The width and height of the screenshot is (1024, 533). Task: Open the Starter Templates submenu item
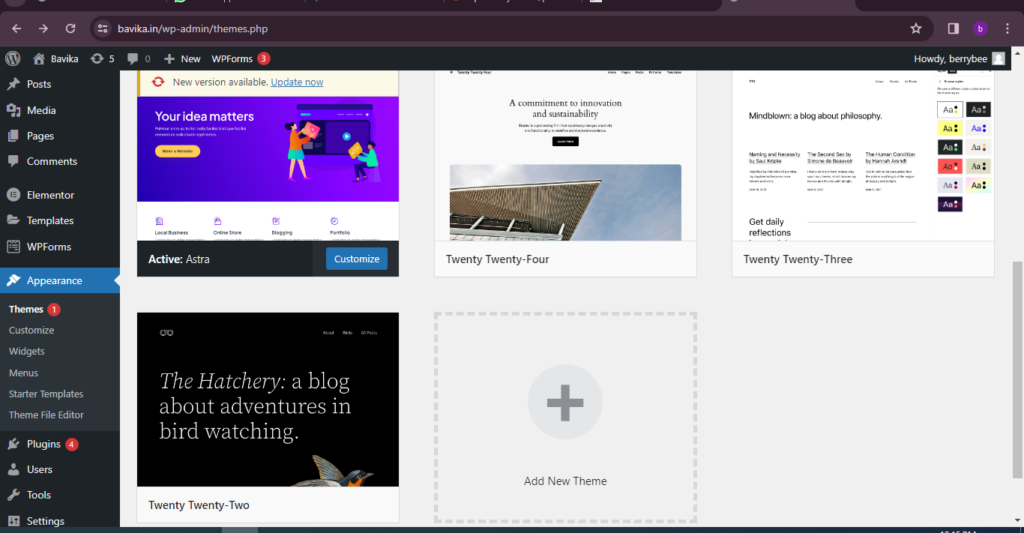[x=46, y=394]
